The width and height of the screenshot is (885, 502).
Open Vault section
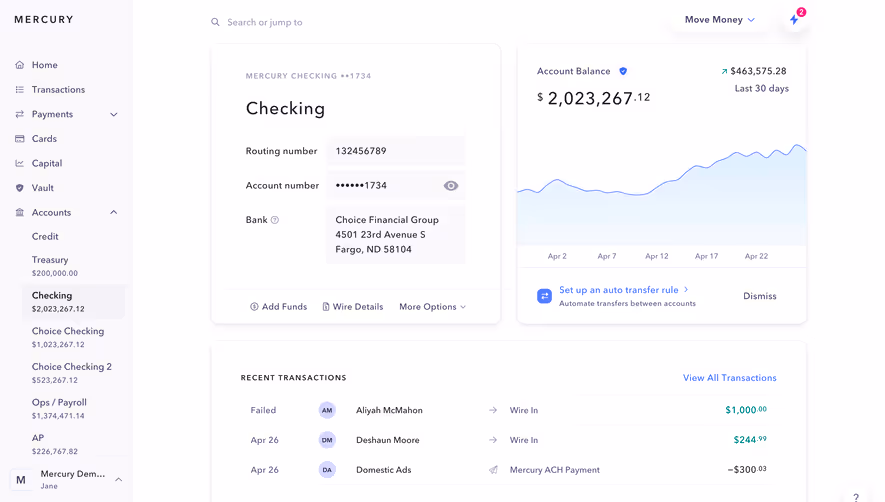coord(42,187)
